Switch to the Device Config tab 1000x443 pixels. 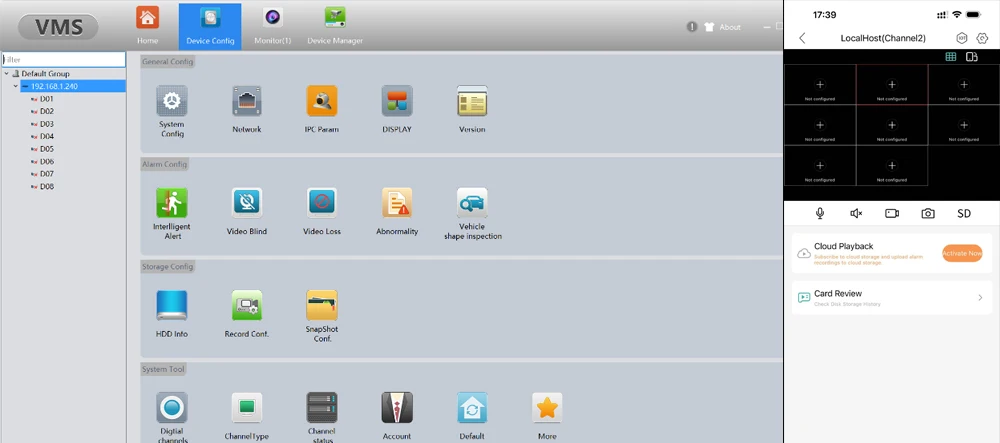click(x=210, y=26)
